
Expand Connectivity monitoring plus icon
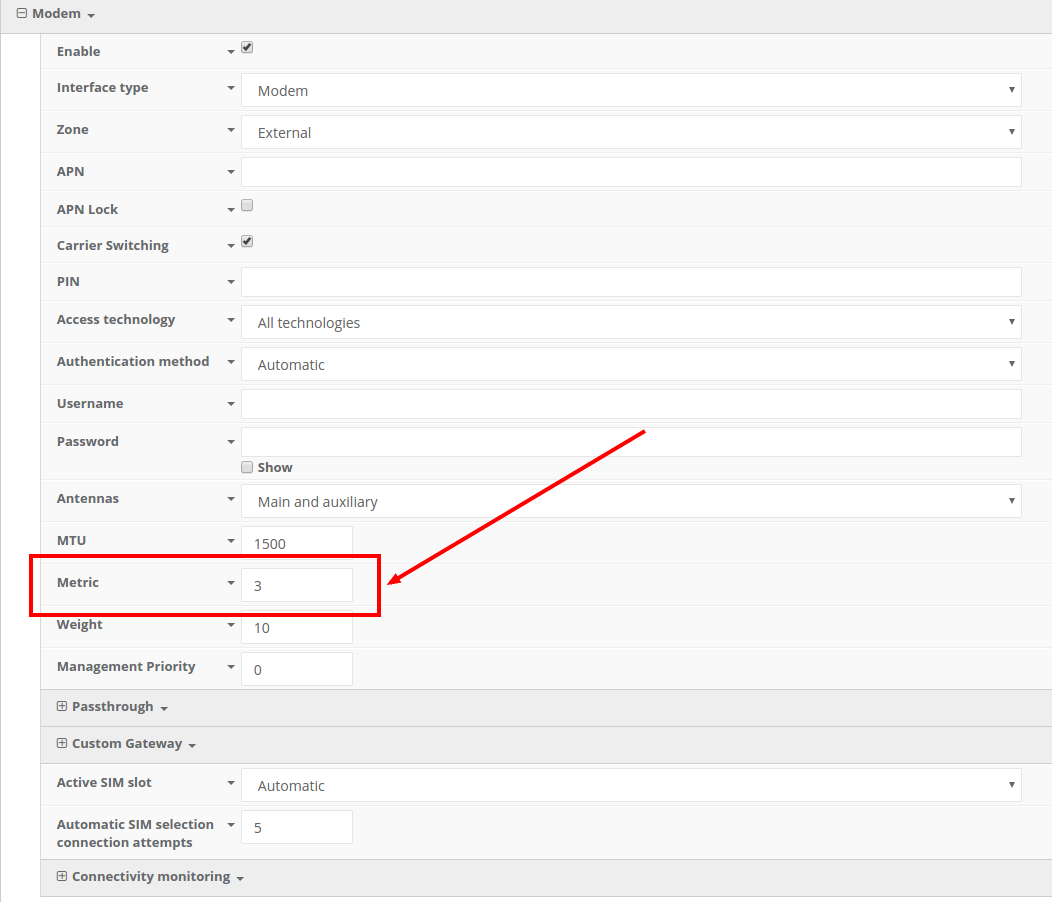pyautogui.click(x=62, y=876)
